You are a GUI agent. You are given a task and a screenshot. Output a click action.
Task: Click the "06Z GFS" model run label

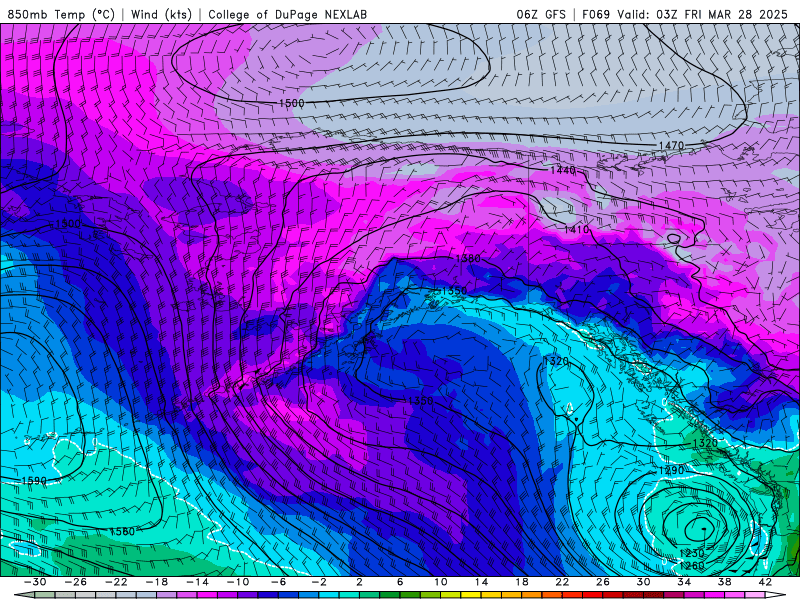[541, 14]
